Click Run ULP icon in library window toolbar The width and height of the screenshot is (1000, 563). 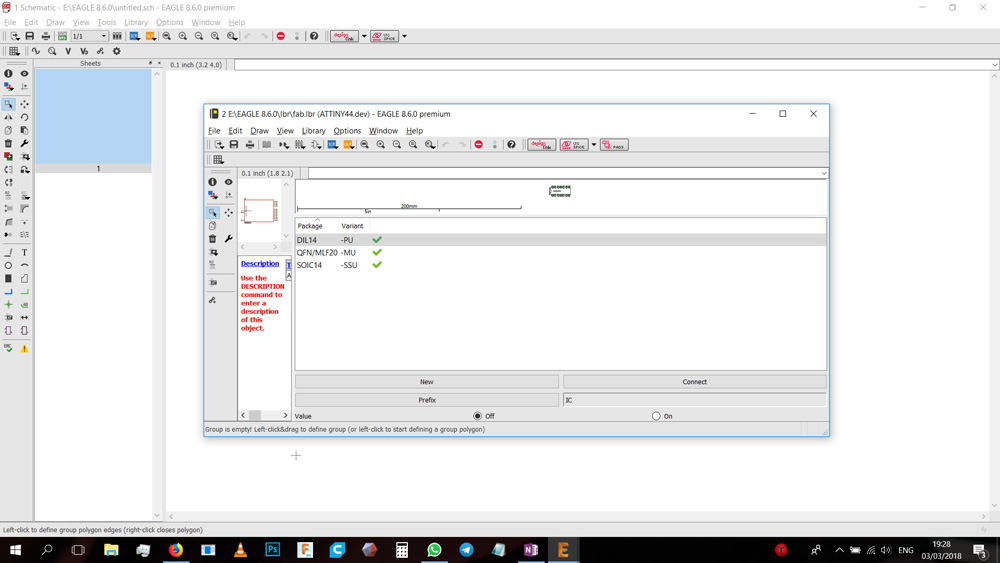click(348, 145)
